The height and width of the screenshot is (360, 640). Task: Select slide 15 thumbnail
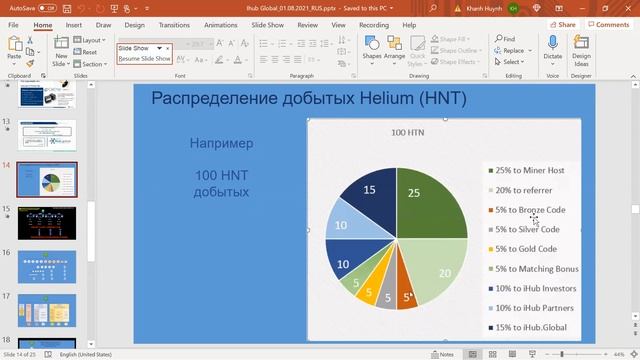click(x=47, y=223)
